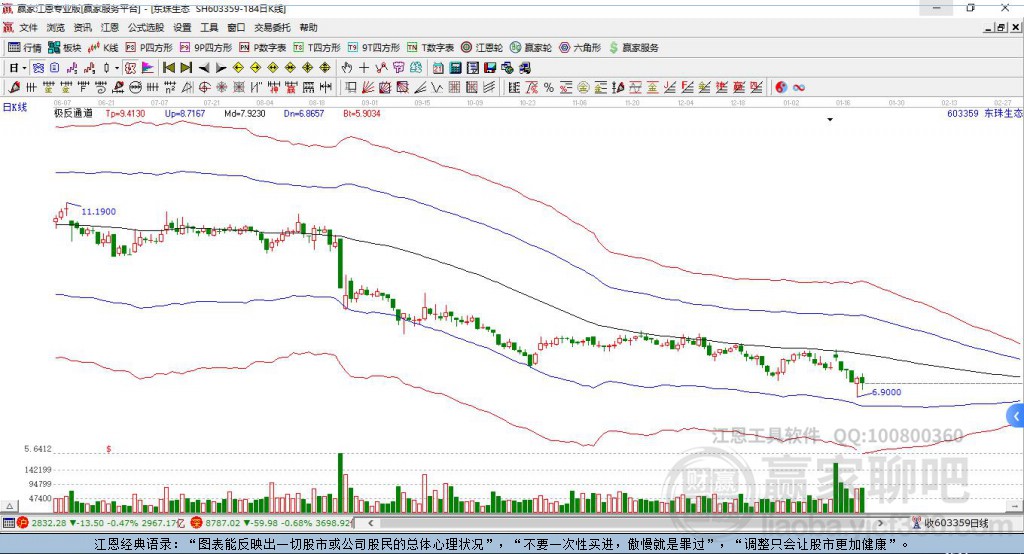Open the 工具 menu
Screen dimensions: 1024x554
[x=209, y=27]
